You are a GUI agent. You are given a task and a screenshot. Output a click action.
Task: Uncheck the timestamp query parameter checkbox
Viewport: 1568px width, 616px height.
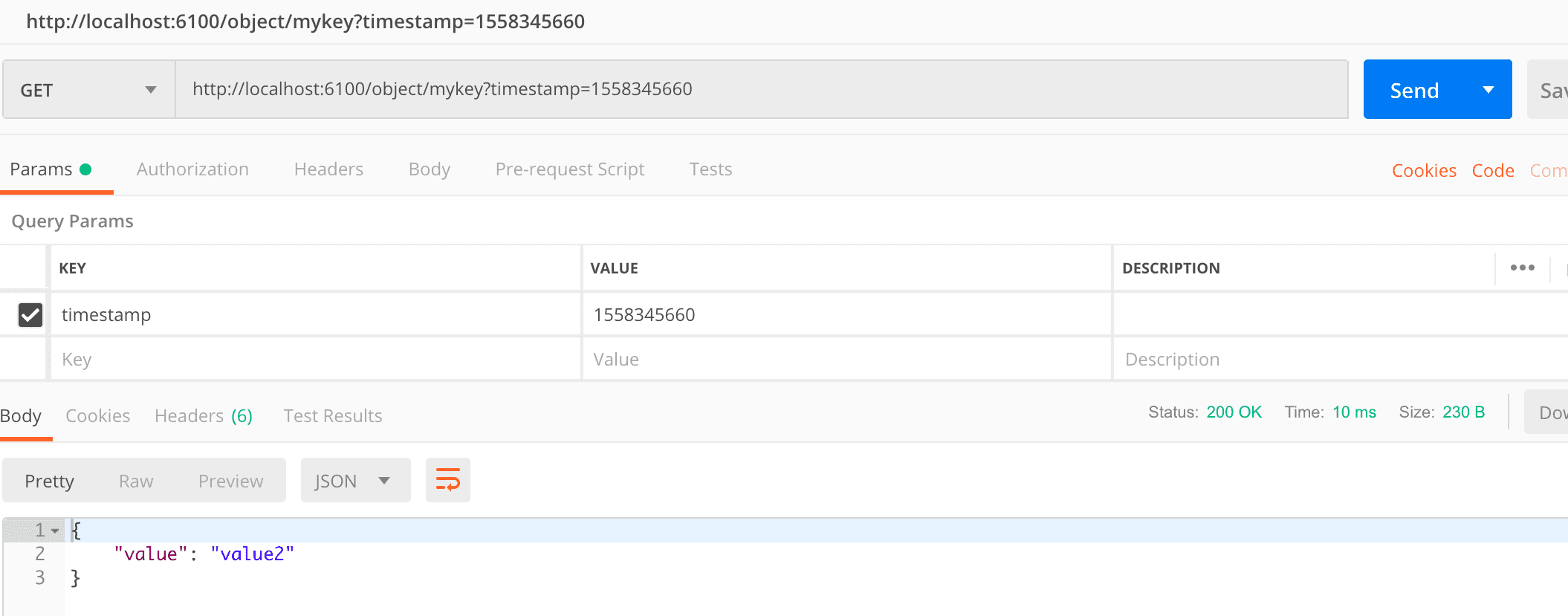30,315
